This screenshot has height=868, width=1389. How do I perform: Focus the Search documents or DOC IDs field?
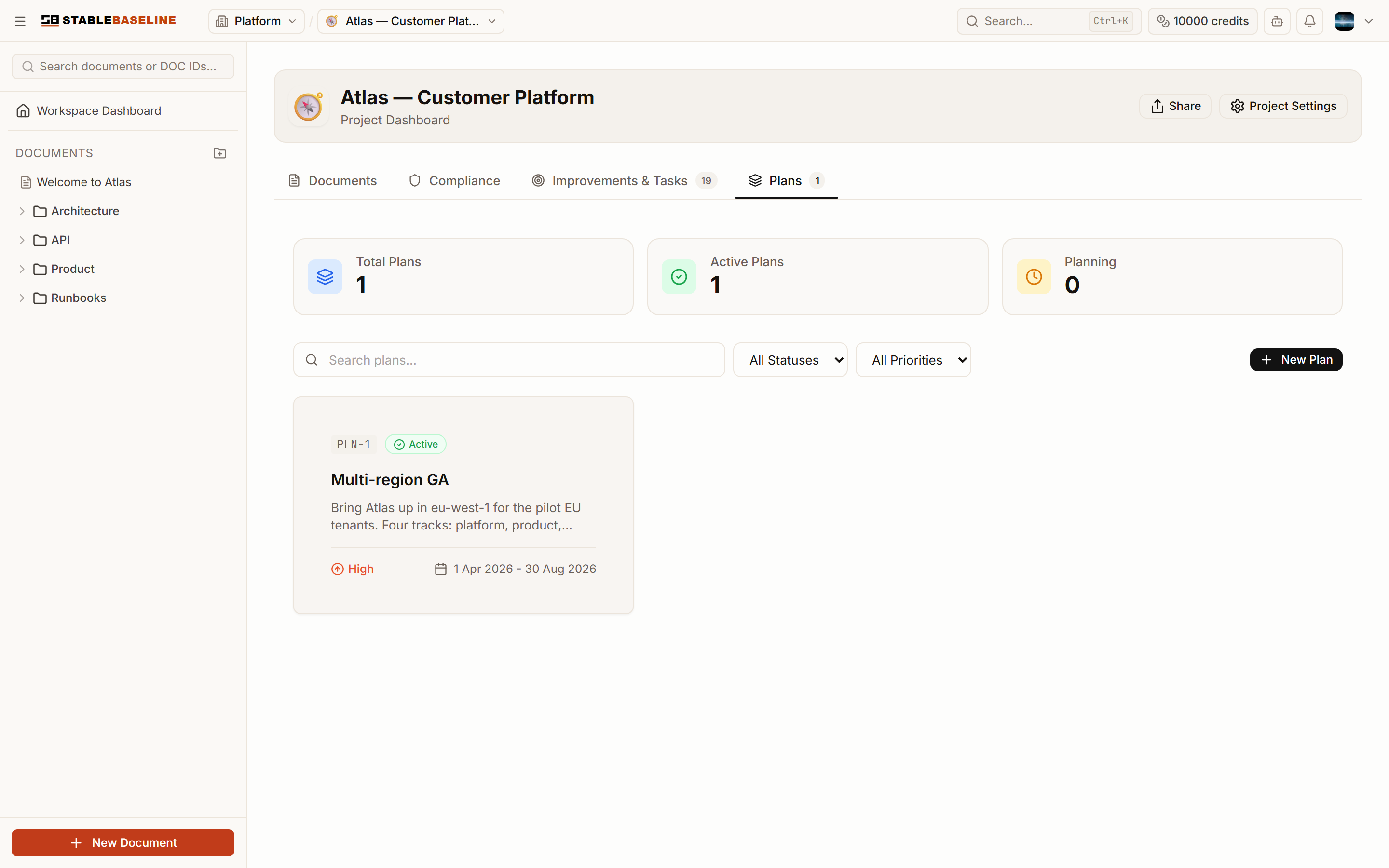[123, 67]
